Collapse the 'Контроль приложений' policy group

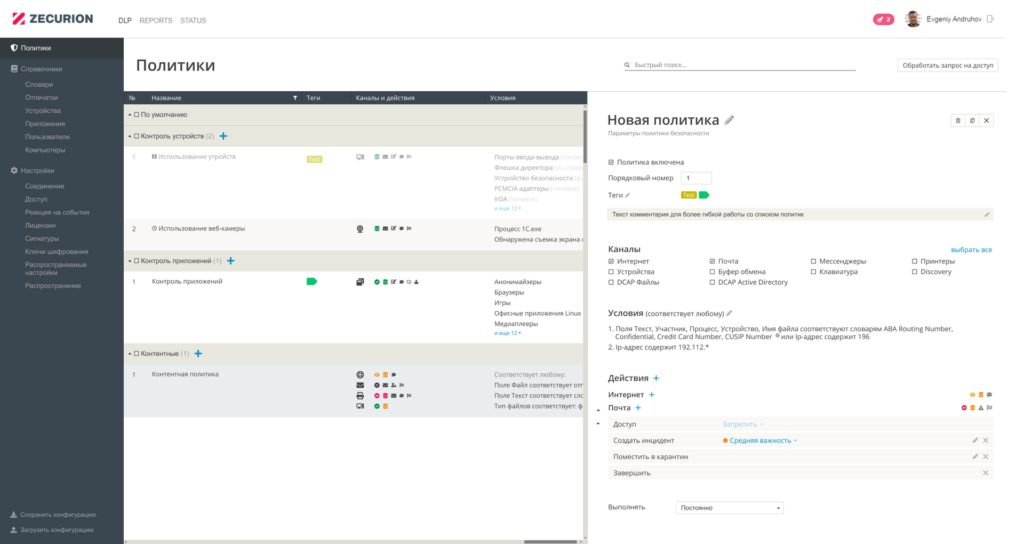(x=130, y=261)
